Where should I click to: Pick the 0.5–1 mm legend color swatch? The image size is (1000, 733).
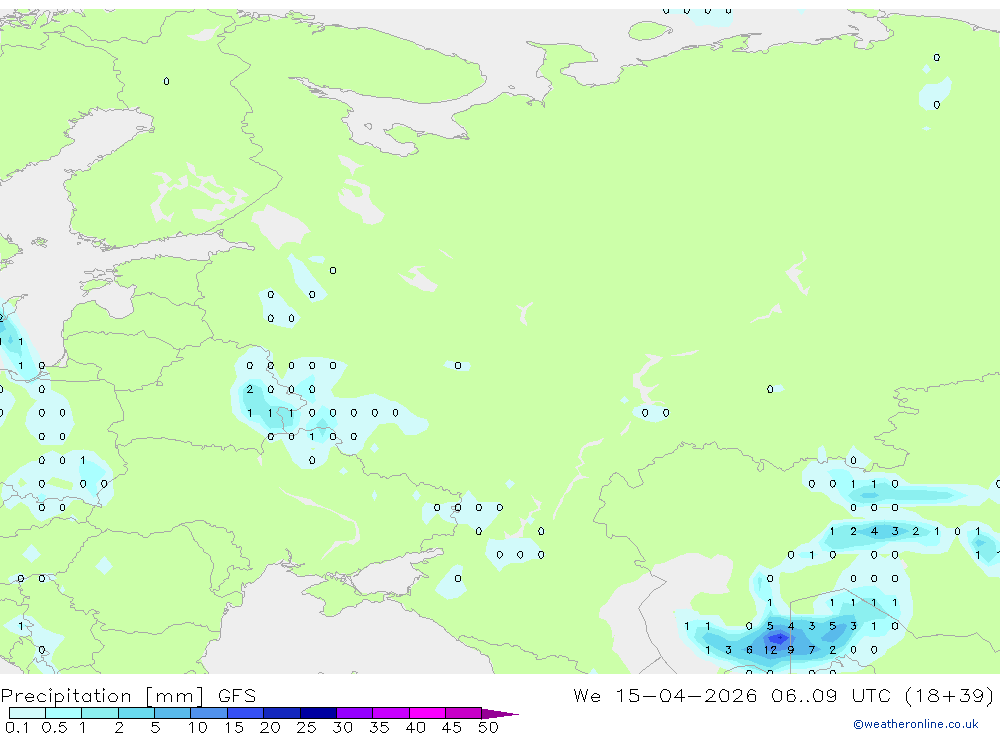(64, 713)
